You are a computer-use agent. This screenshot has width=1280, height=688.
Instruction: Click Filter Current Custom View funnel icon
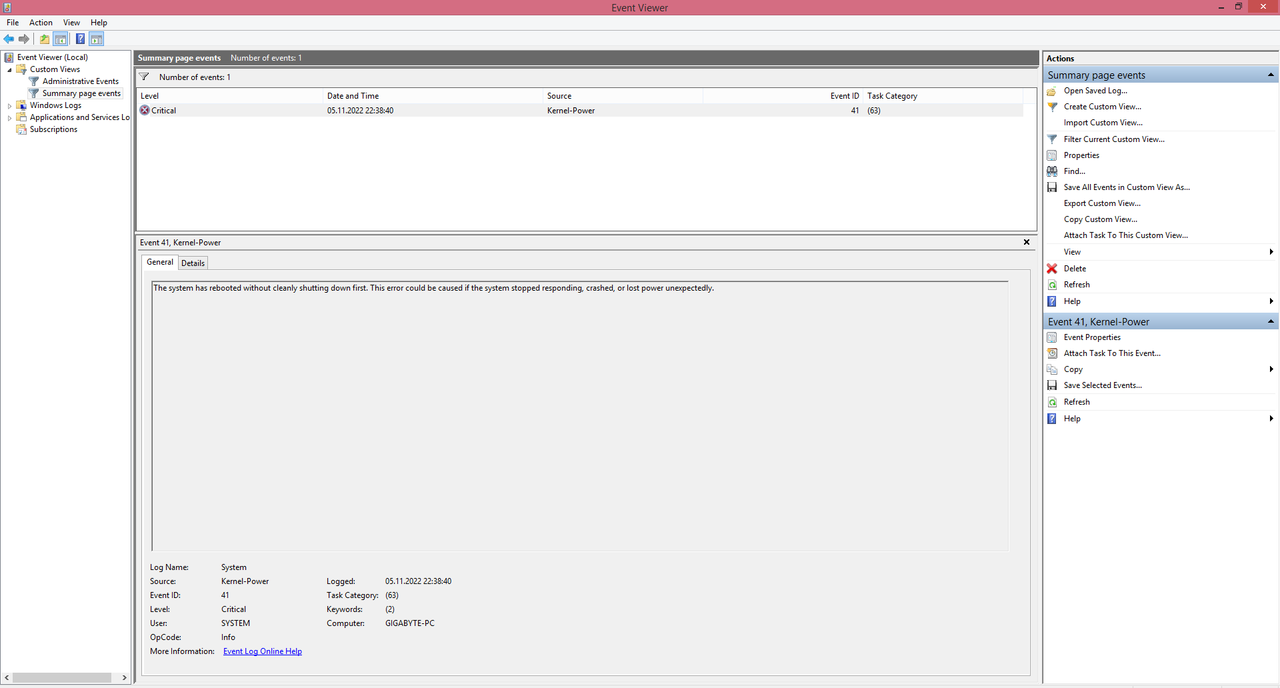pyautogui.click(x=1052, y=139)
